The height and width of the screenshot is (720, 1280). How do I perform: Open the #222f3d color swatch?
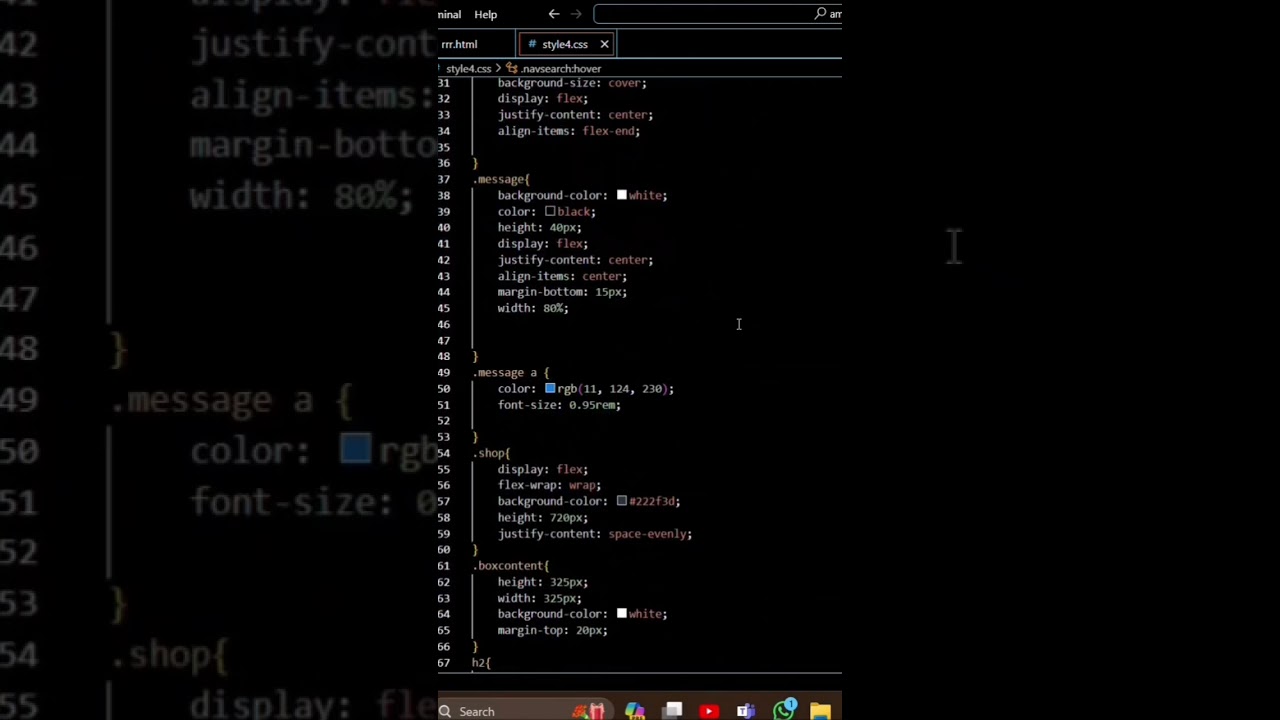[621, 502]
